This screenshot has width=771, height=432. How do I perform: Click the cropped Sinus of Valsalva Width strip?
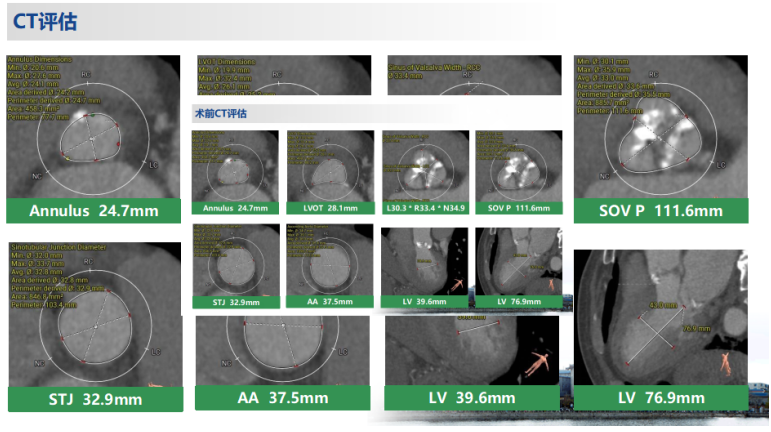(x=474, y=75)
